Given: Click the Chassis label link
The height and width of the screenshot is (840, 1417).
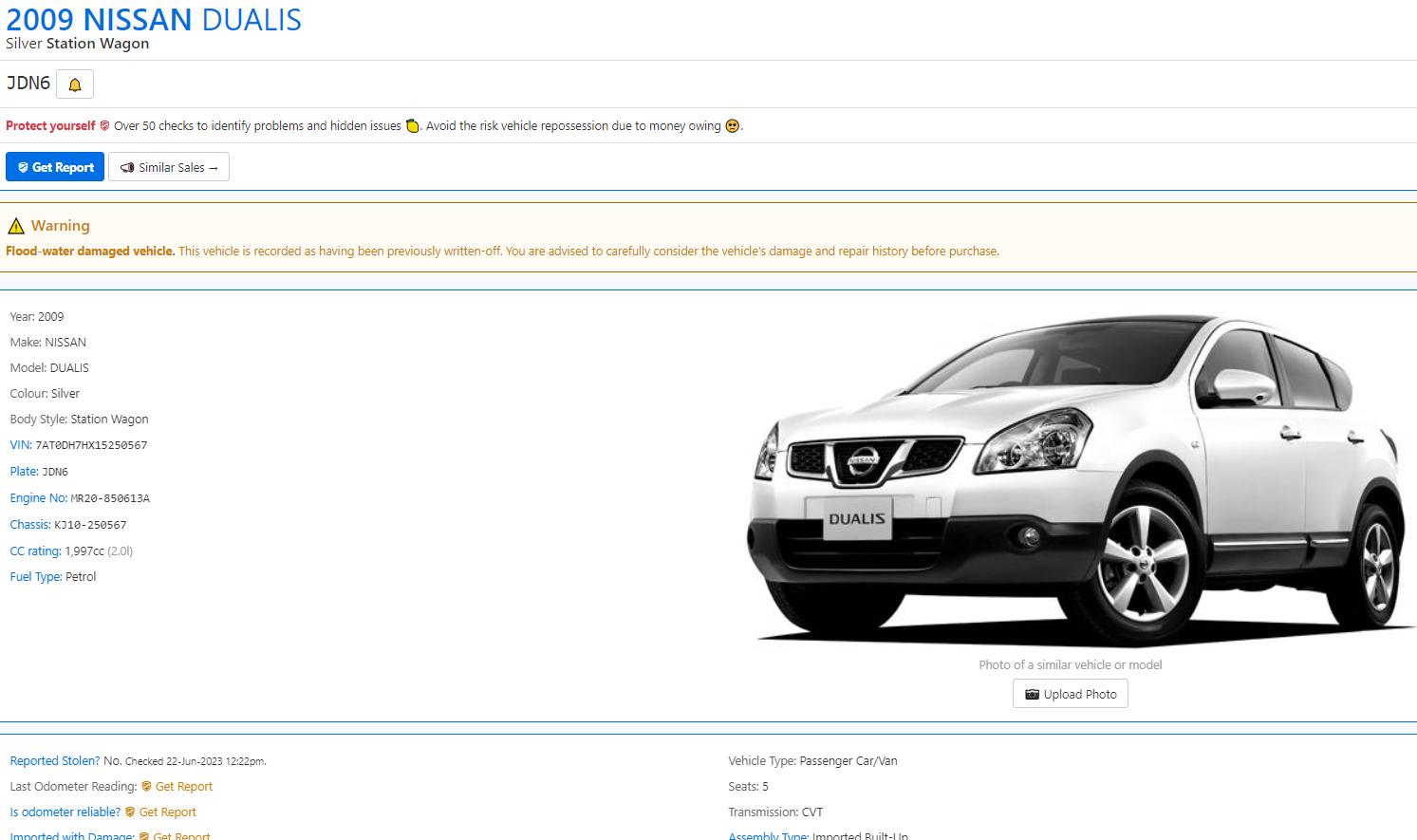Looking at the screenshot, I should 29,525.
